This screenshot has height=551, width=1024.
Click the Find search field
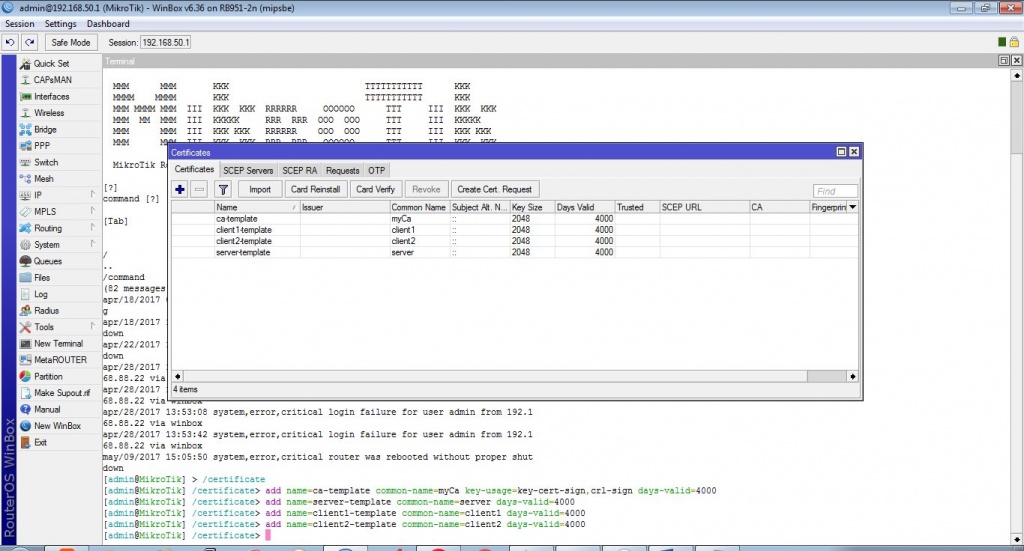835,191
